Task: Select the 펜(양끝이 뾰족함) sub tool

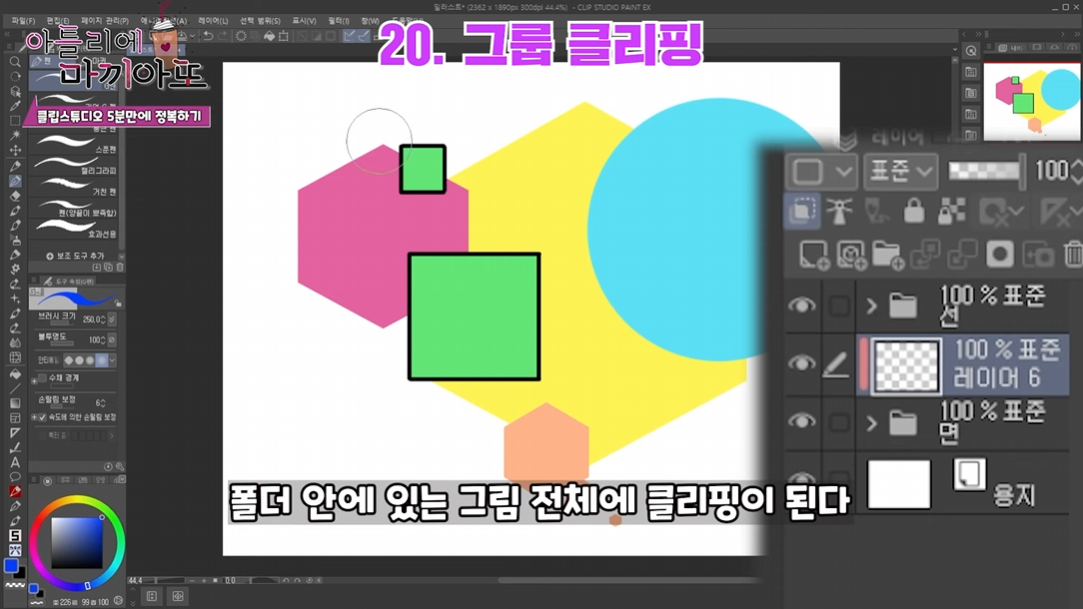Action: click(73, 208)
